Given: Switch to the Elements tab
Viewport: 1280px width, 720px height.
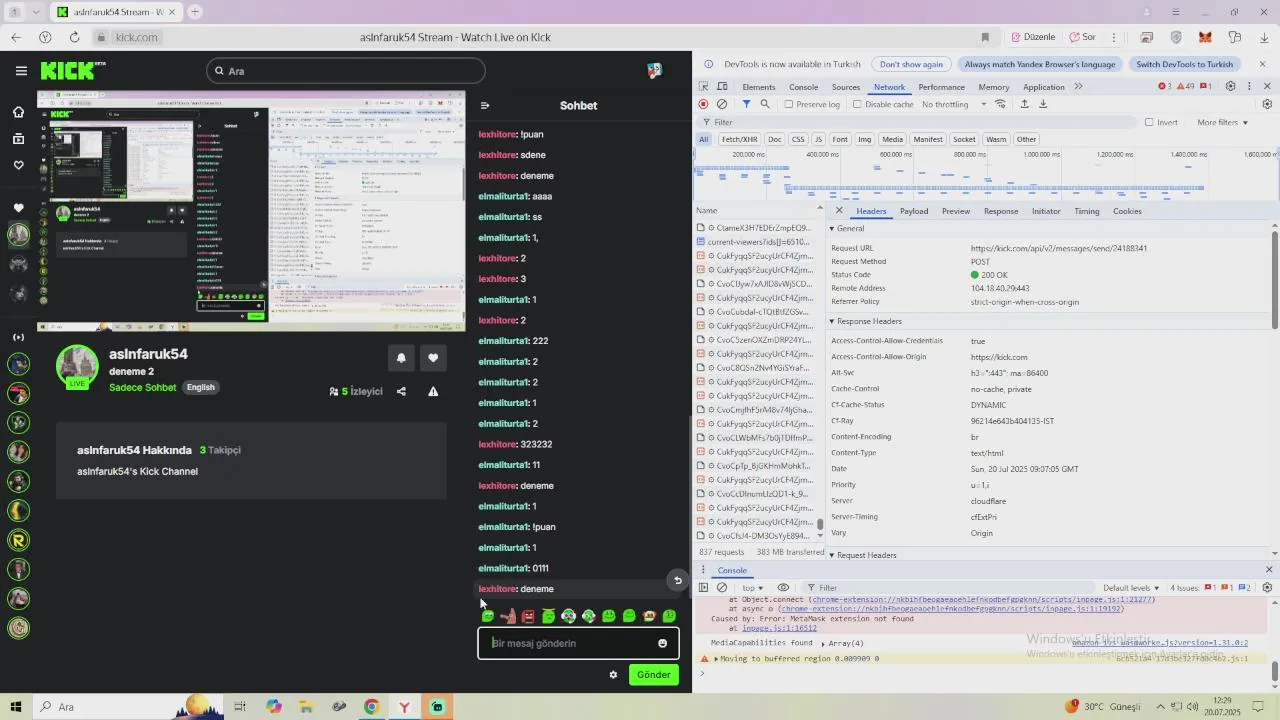Looking at the screenshot, I should click(x=758, y=87).
